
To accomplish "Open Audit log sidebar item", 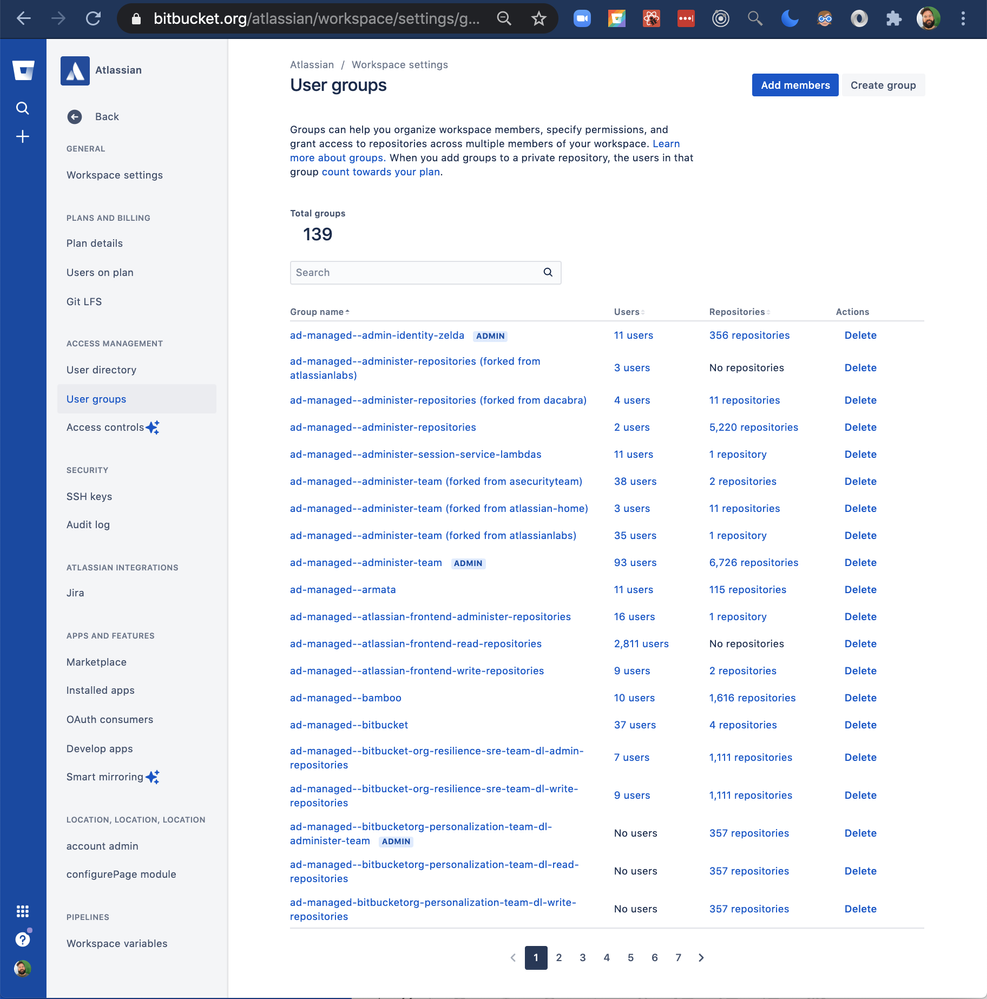I will coord(88,524).
